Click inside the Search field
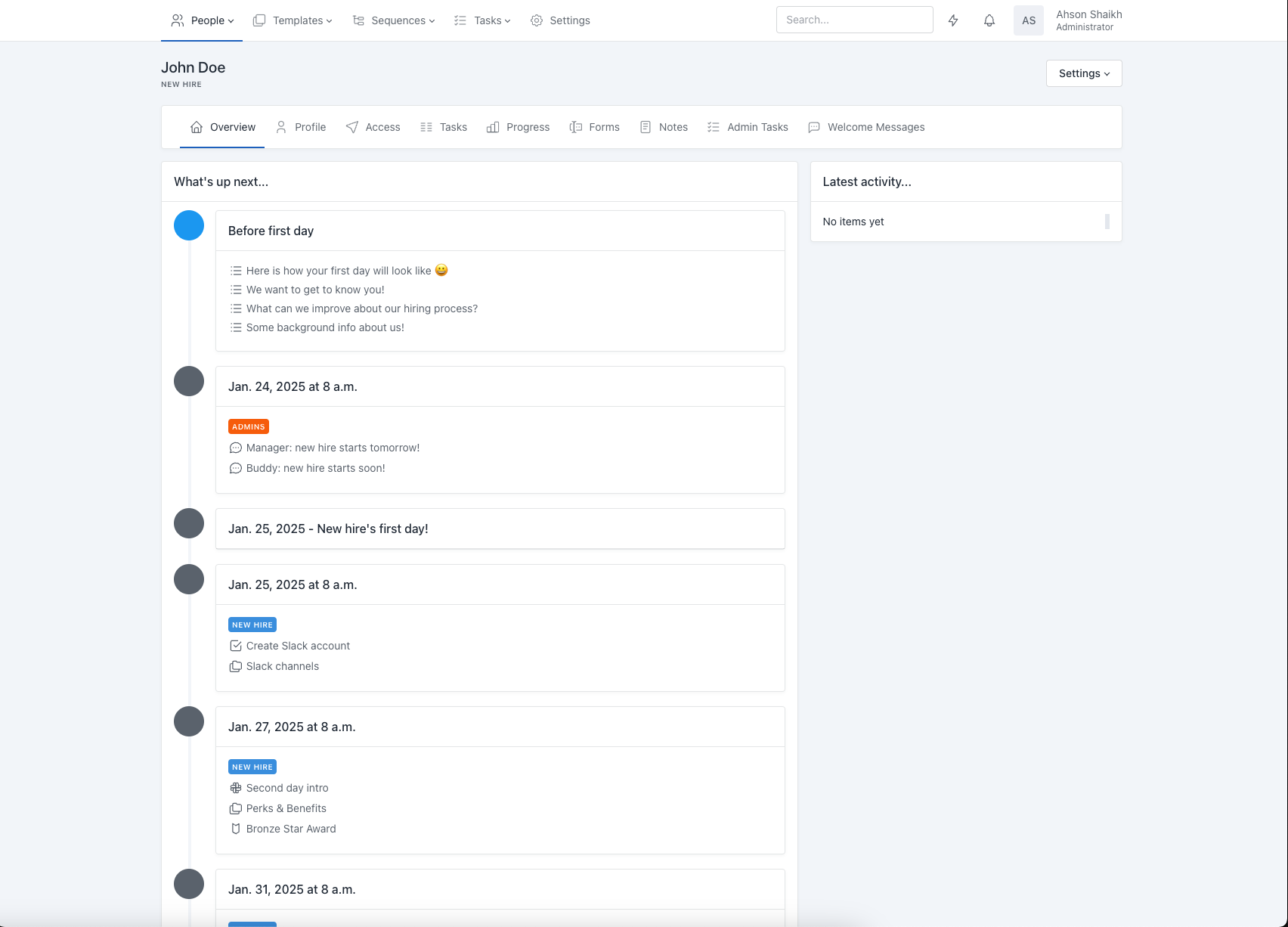 tap(854, 20)
